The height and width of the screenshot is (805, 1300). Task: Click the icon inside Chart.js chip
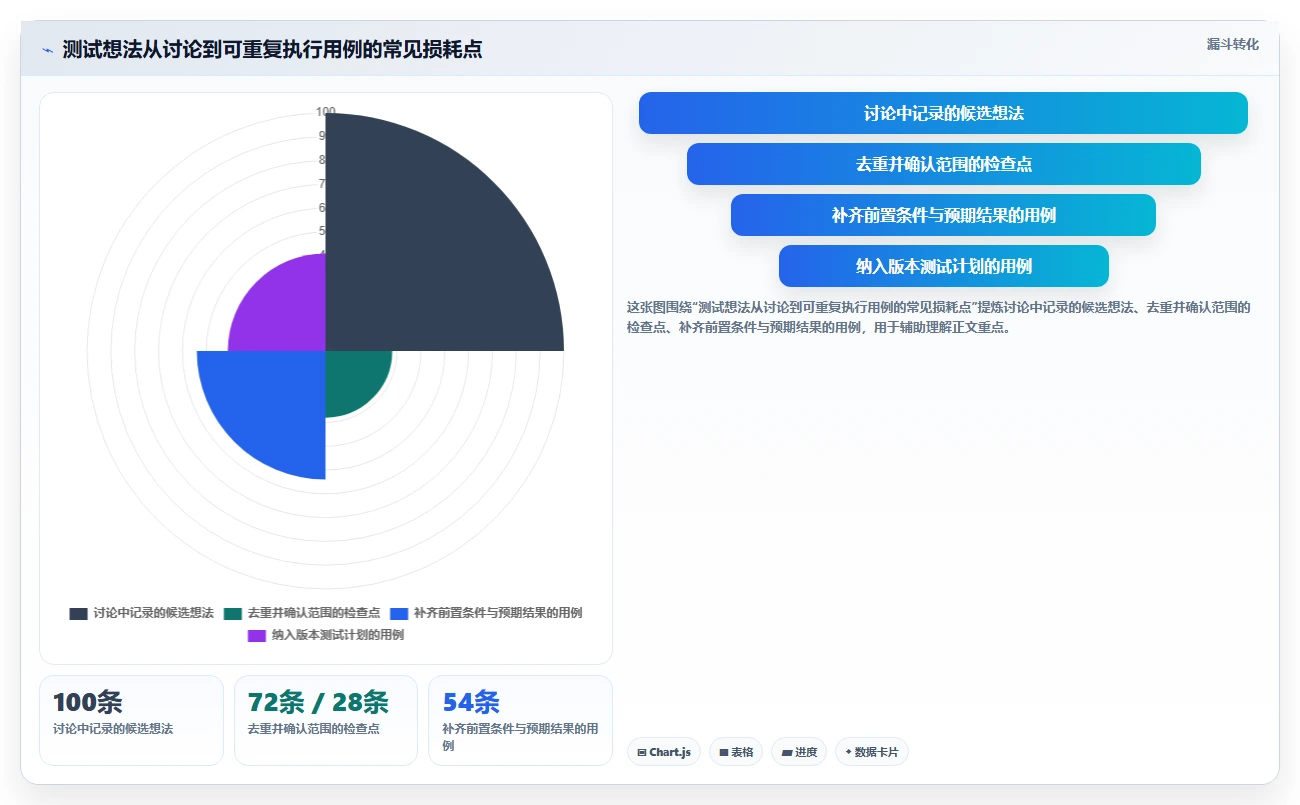(x=641, y=752)
